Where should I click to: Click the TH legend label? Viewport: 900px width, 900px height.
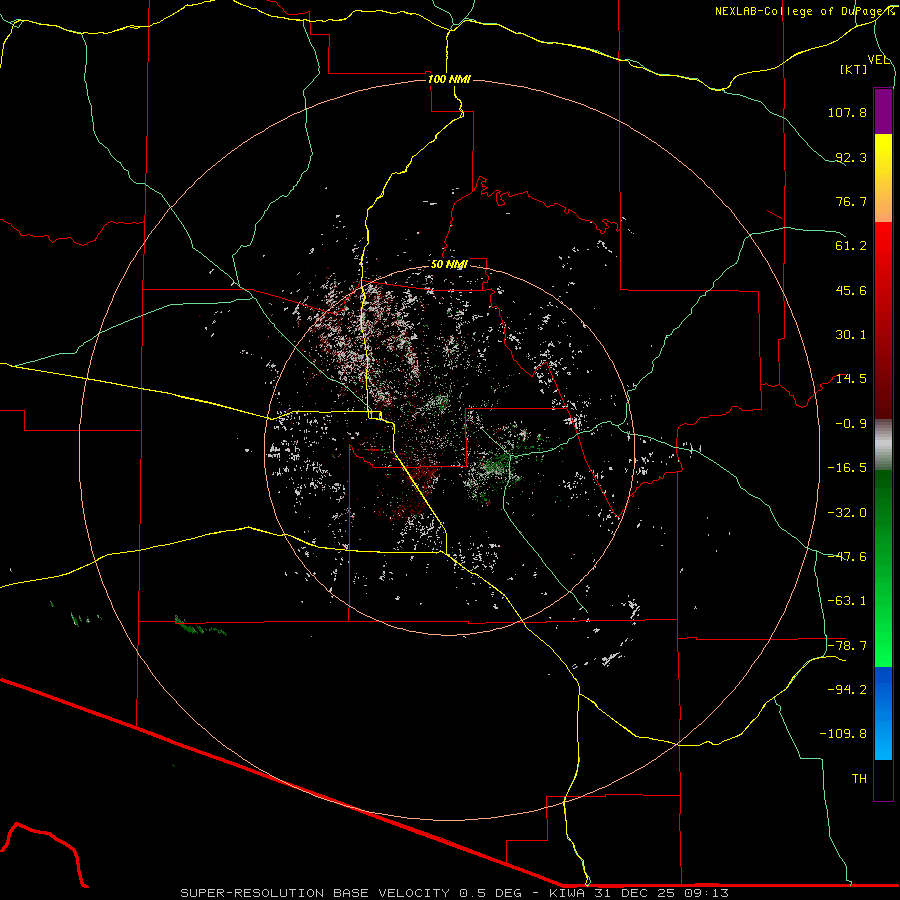point(859,779)
